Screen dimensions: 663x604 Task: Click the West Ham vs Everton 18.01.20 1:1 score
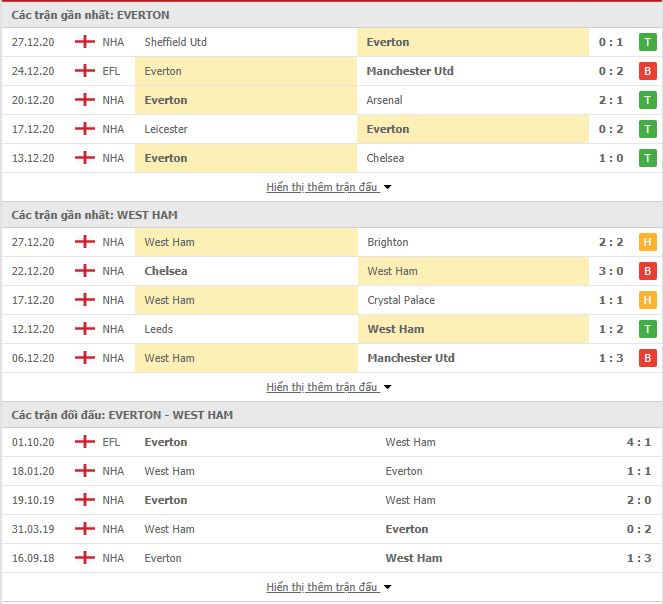(638, 471)
